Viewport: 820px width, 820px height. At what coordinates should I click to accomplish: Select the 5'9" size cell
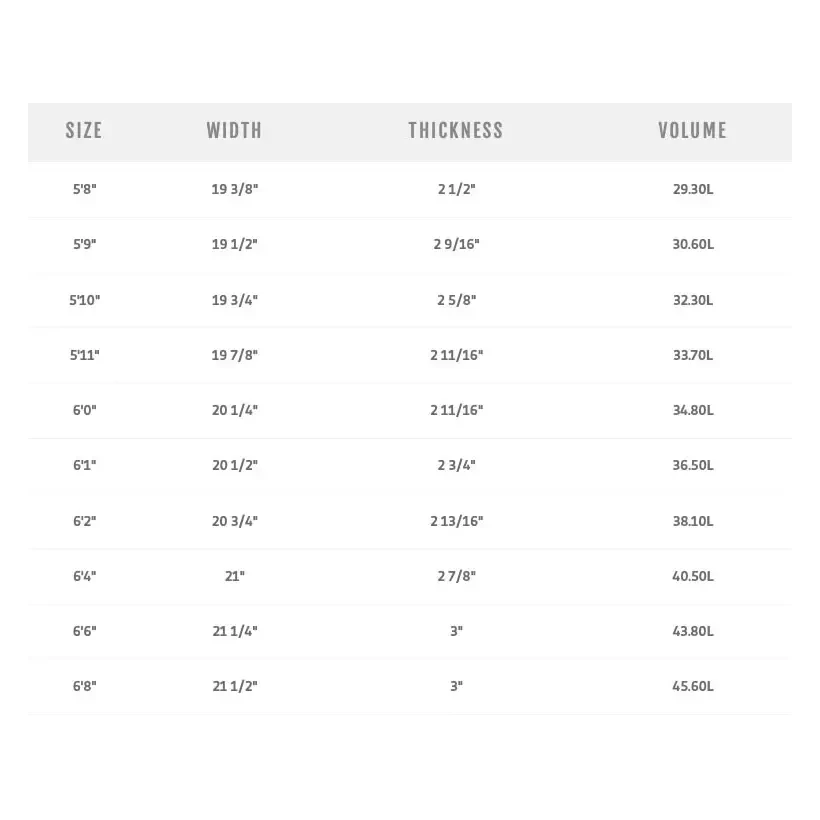click(85, 244)
